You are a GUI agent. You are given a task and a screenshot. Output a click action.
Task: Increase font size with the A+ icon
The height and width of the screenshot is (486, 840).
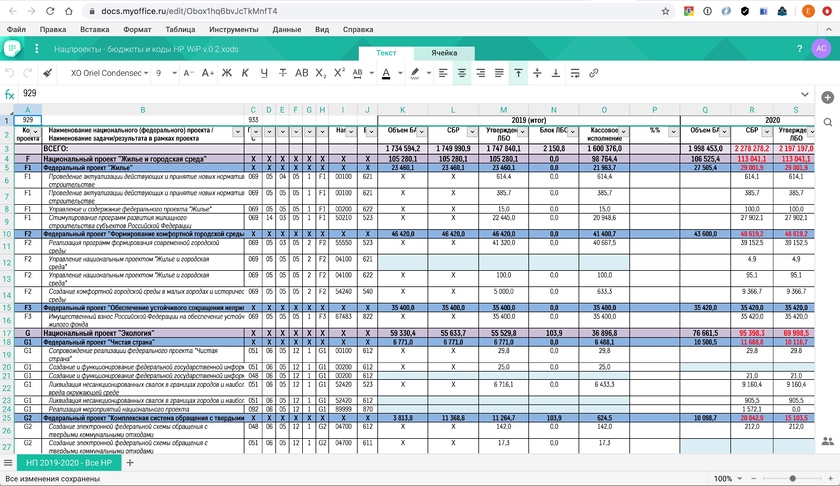208,73
